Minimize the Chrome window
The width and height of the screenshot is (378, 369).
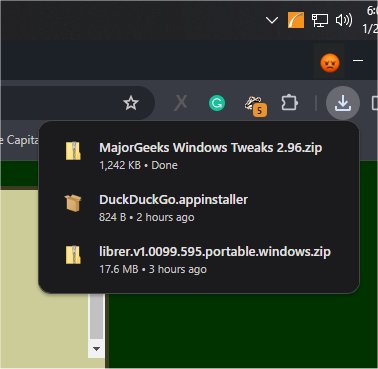[x=358, y=61]
